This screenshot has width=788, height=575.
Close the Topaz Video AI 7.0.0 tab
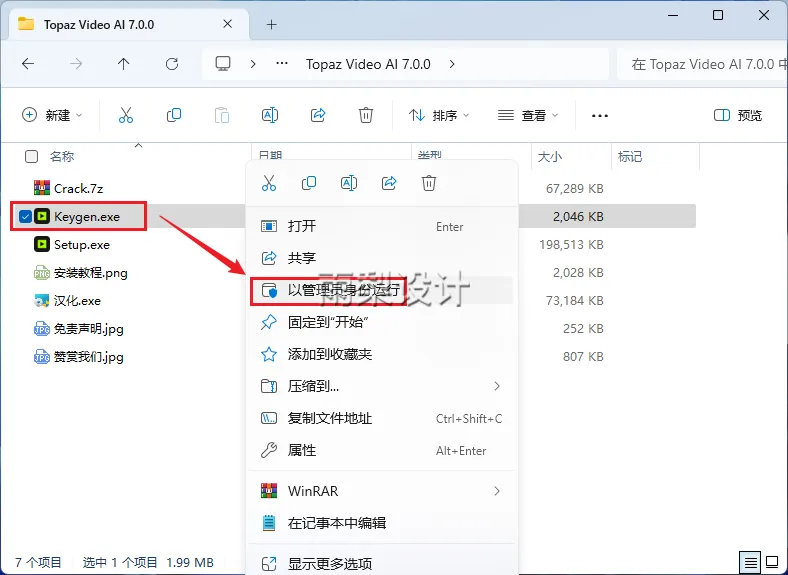(x=228, y=24)
